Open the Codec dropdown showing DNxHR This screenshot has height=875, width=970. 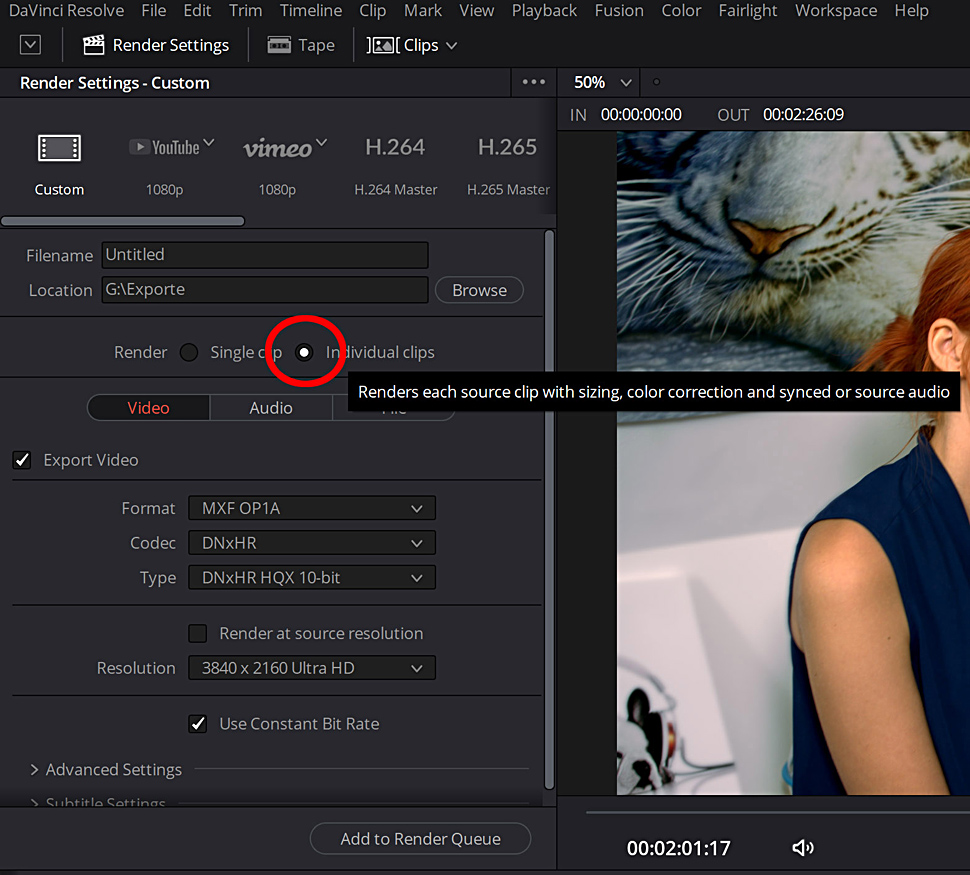312,543
